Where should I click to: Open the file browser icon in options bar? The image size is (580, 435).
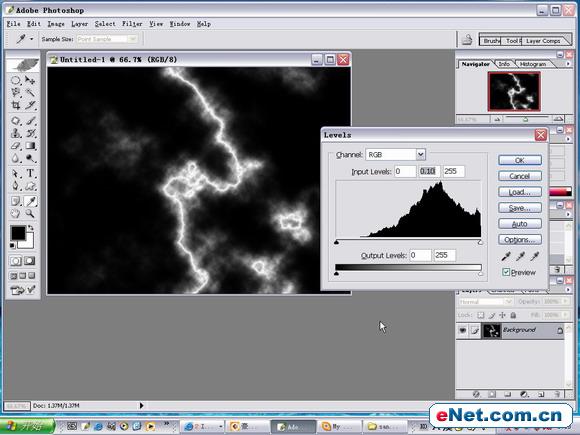[x=467, y=40]
